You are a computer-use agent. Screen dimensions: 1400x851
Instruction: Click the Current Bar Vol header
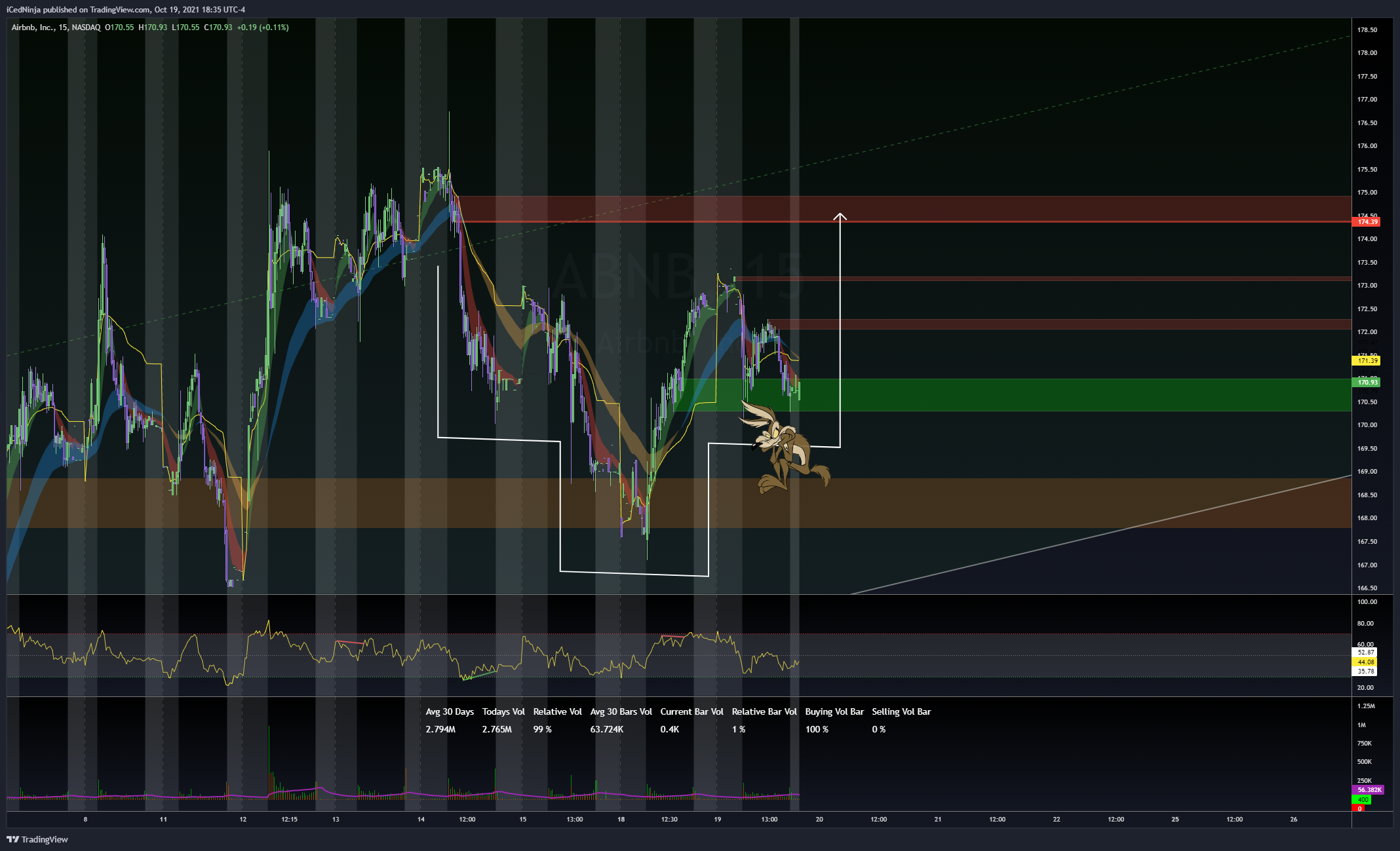pyautogui.click(x=691, y=712)
